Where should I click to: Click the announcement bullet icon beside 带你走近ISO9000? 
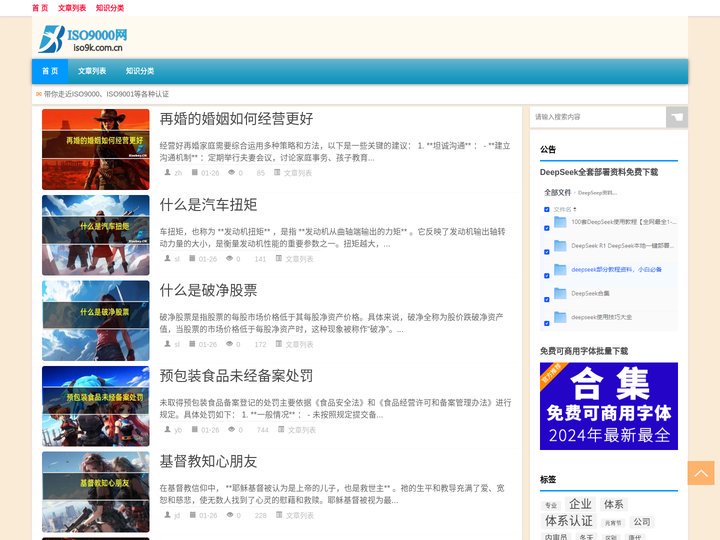pos(39,94)
